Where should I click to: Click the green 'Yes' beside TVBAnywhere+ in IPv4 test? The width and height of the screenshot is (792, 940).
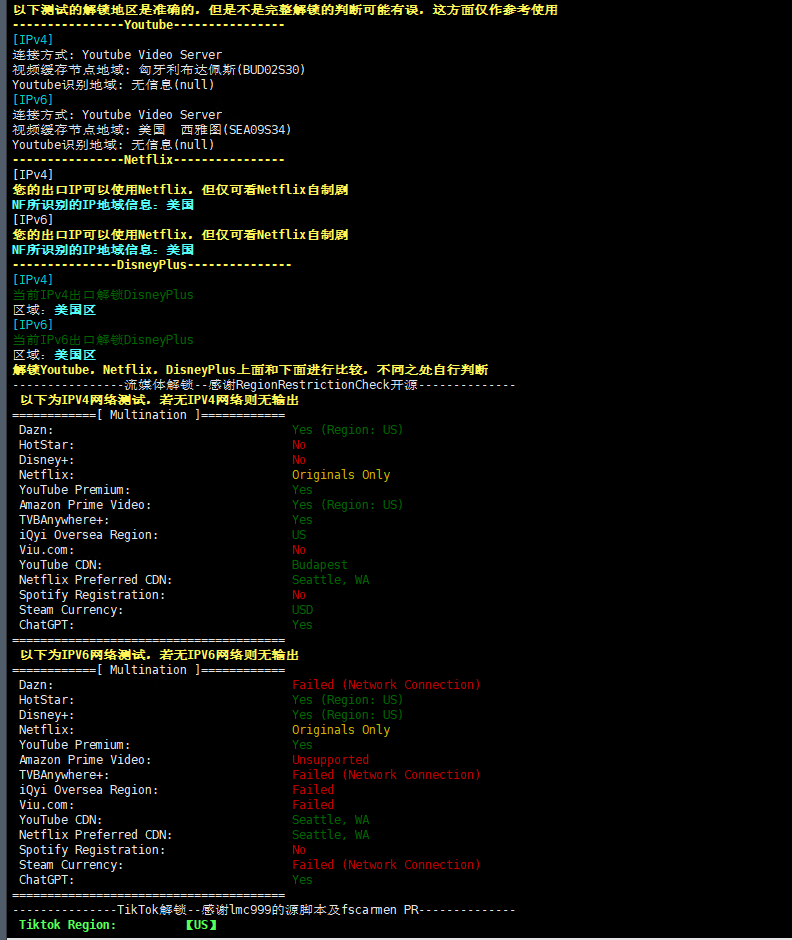click(302, 520)
